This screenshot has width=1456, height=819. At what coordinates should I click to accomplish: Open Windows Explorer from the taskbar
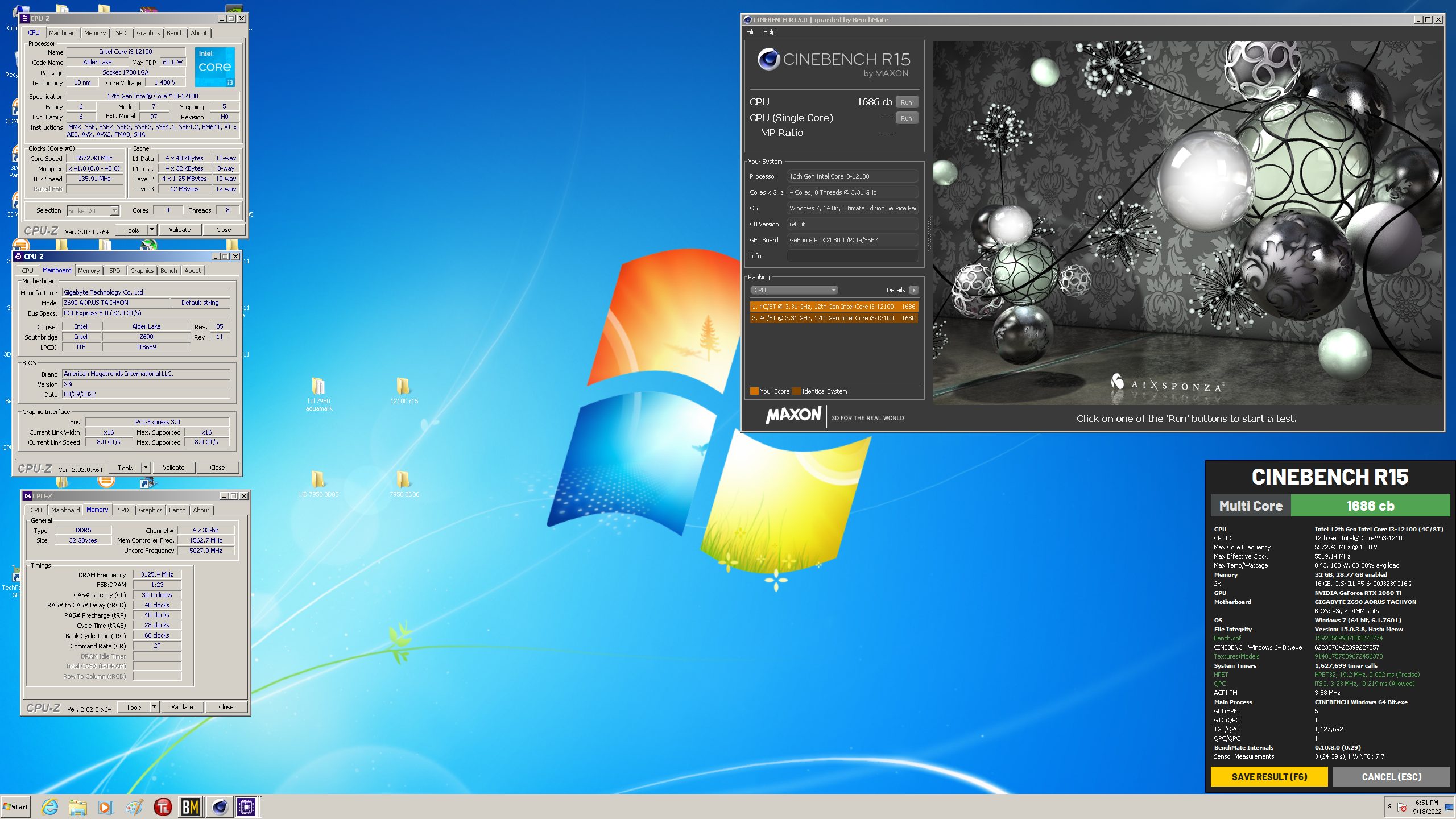tap(78, 806)
